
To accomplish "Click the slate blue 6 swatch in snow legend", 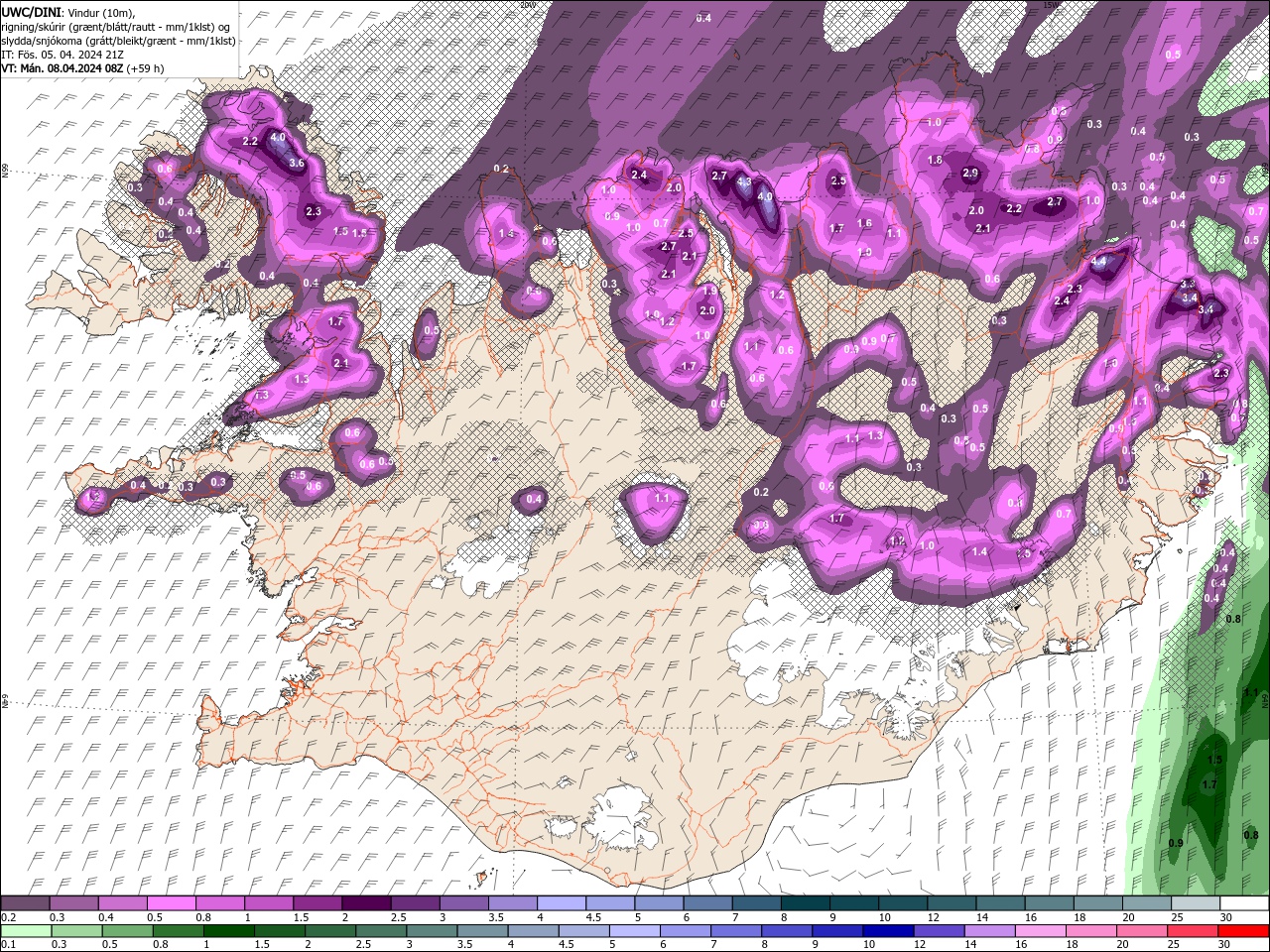I will tap(707, 903).
